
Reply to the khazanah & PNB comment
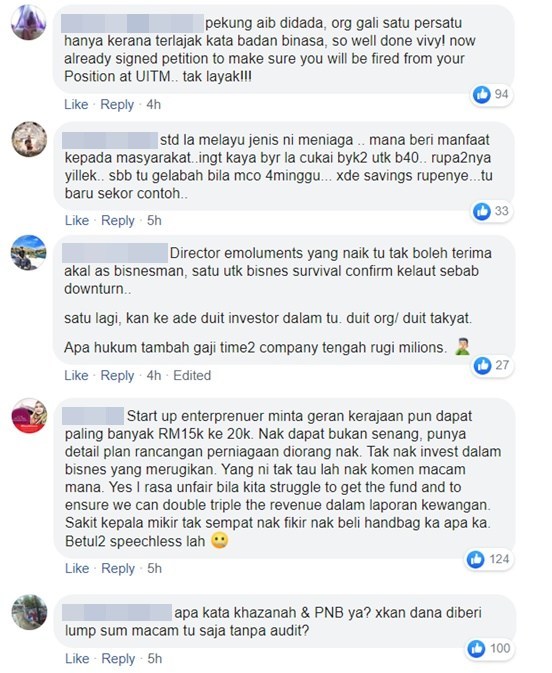coord(118,658)
